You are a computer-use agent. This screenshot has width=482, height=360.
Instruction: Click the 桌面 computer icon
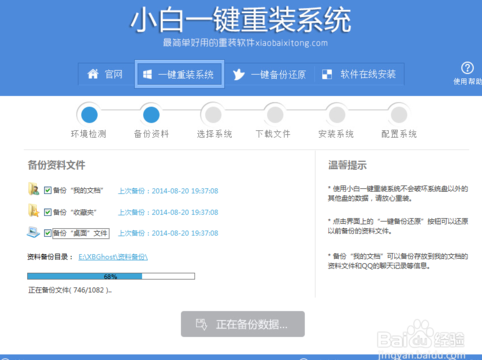[33, 232]
